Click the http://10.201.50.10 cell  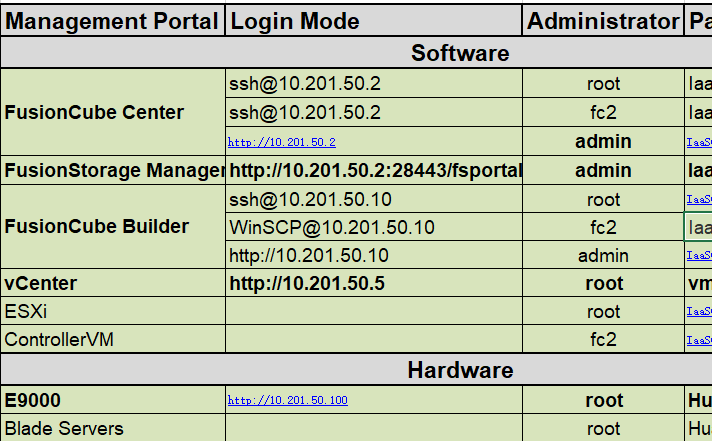[x=309, y=256]
